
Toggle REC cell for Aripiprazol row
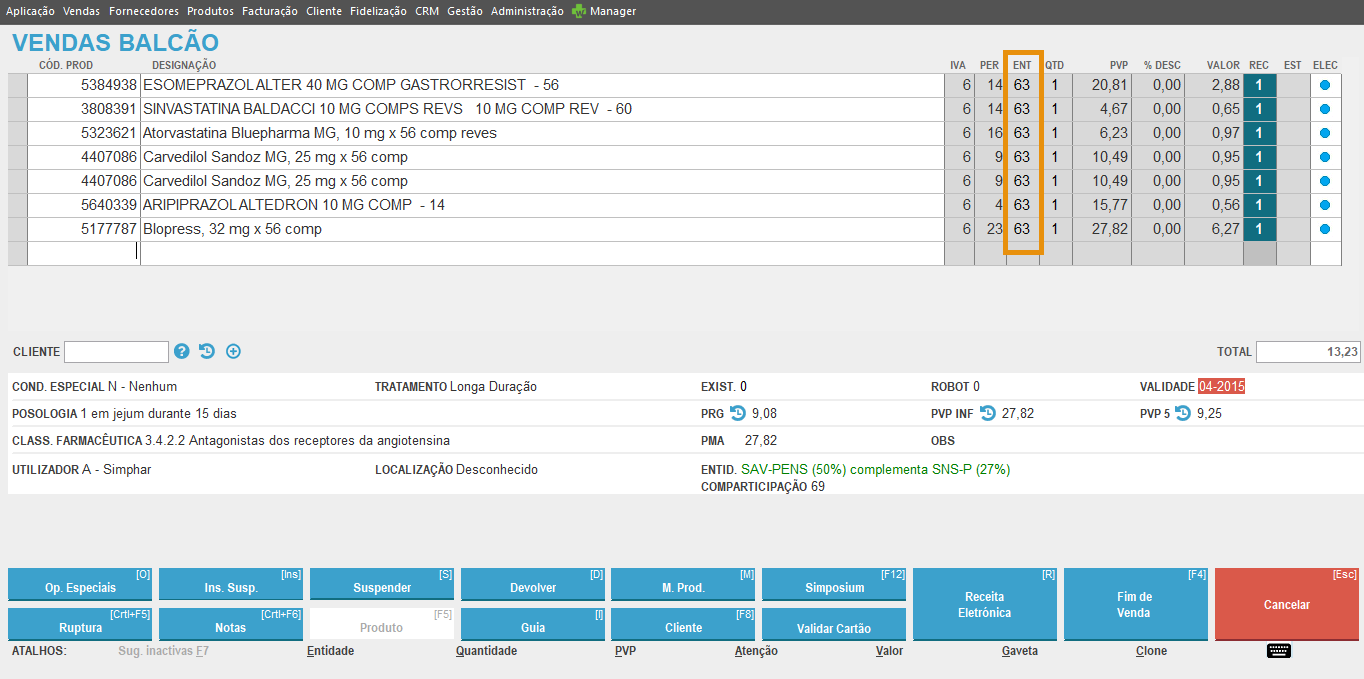coord(1259,205)
